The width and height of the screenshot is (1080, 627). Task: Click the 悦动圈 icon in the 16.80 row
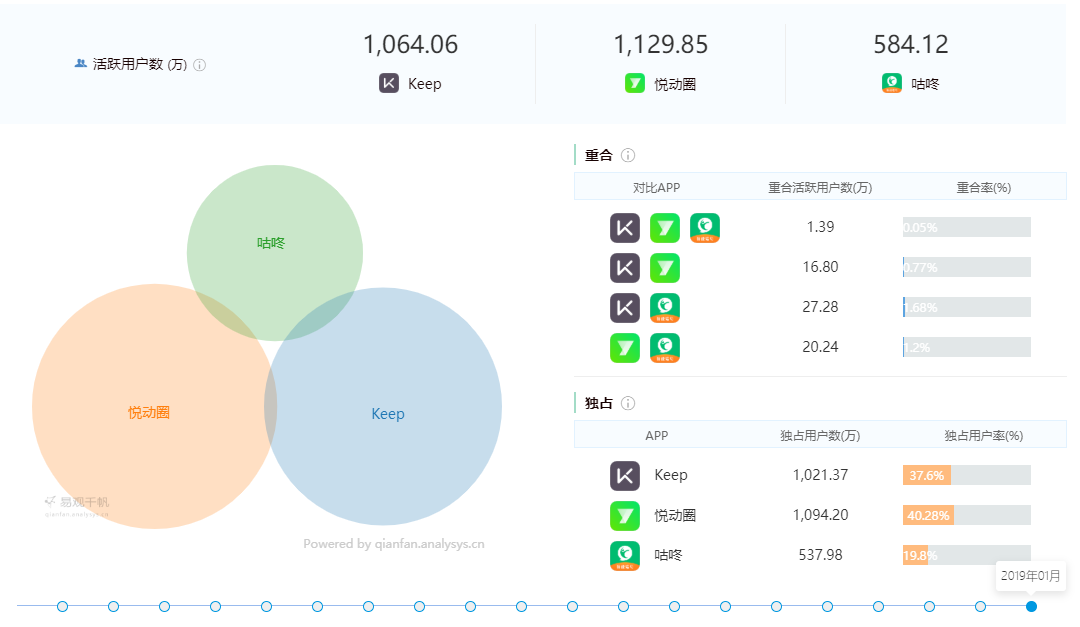[x=665, y=268]
